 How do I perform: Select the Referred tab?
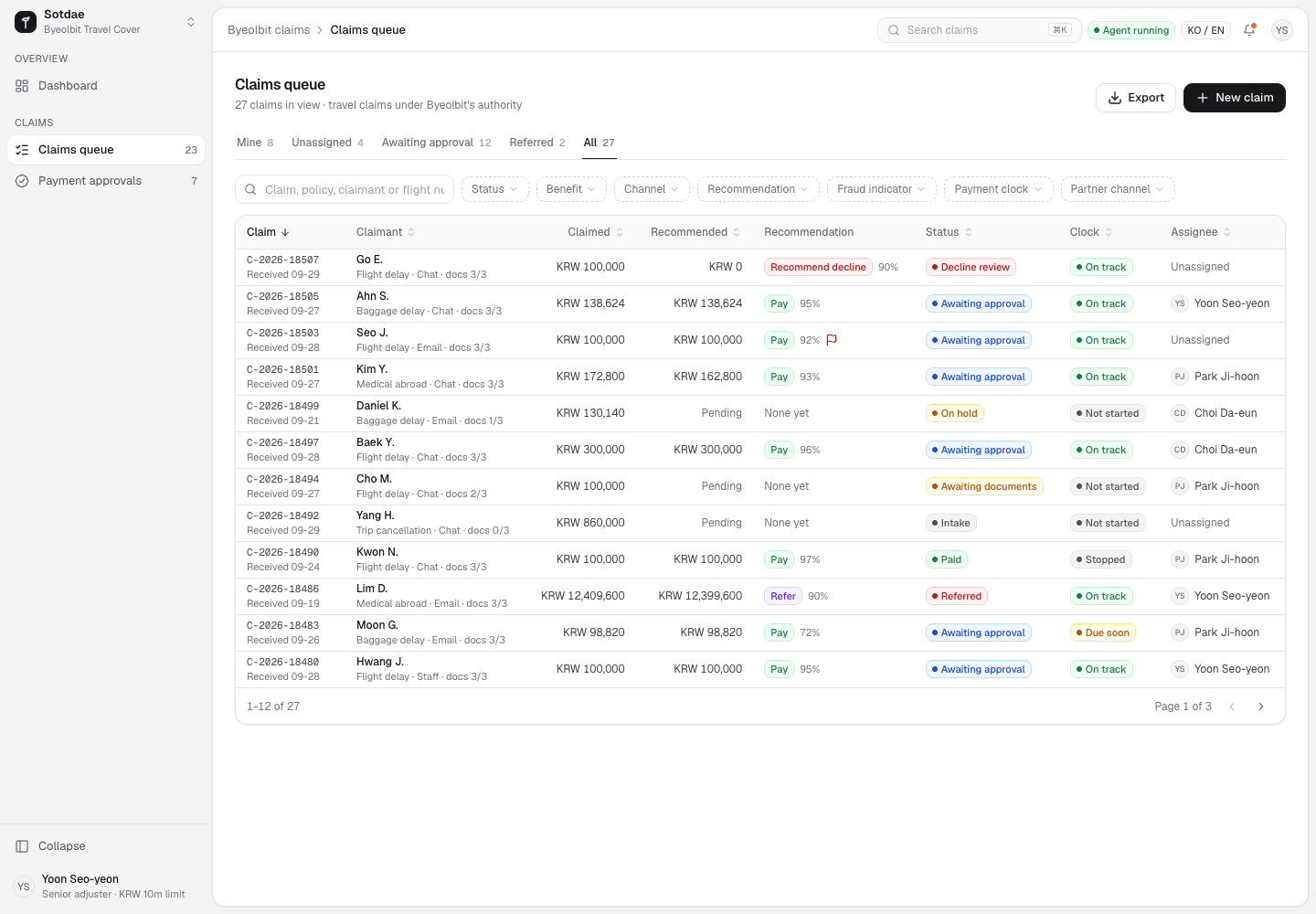[x=537, y=143]
